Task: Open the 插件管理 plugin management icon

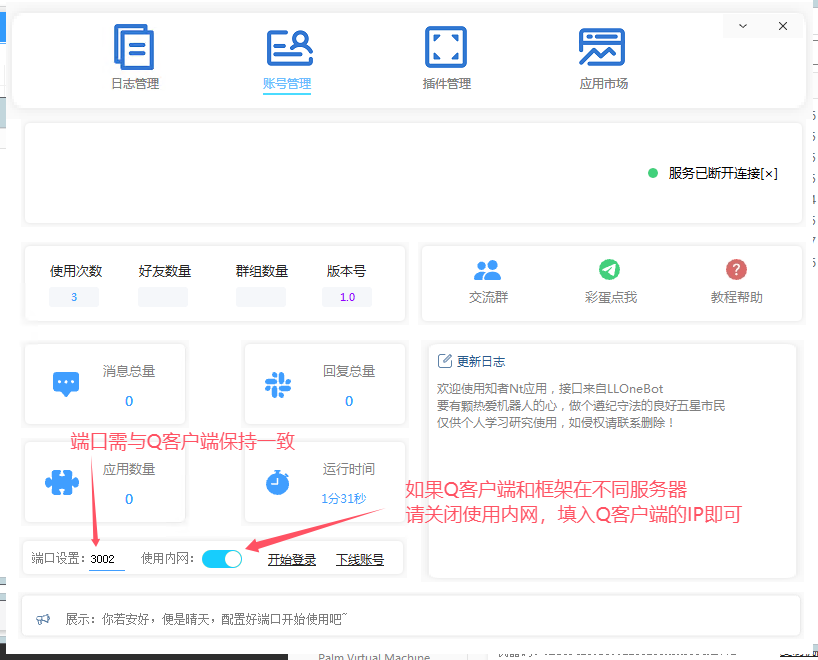Action: click(446, 47)
